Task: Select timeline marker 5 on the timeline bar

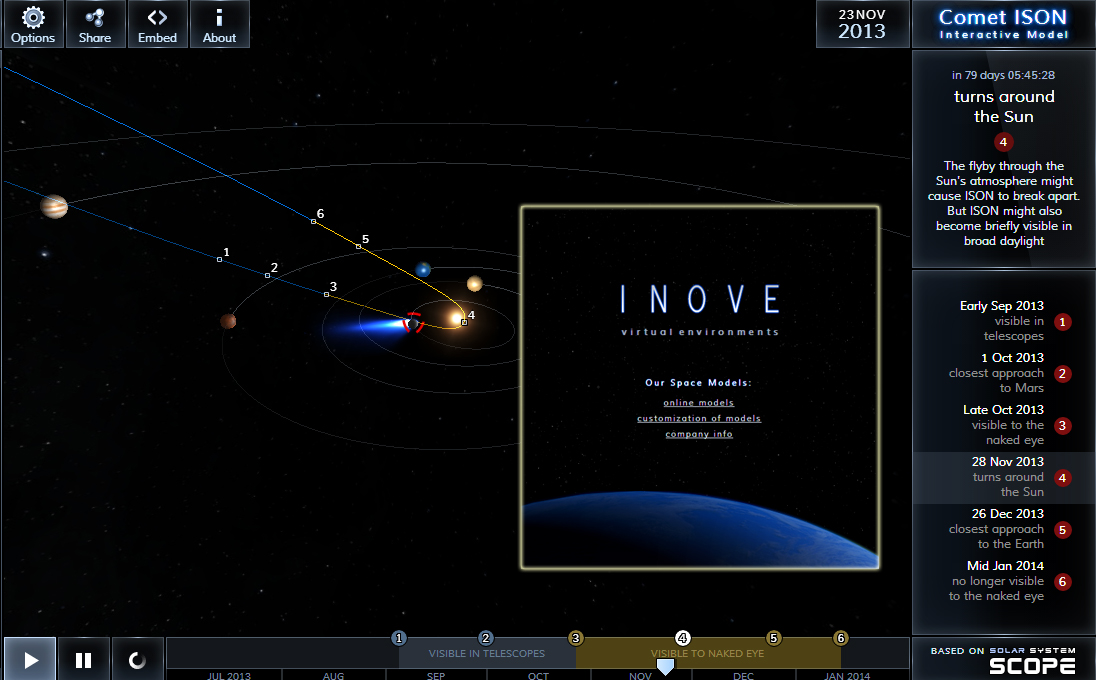Action: (x=773, y=638)
